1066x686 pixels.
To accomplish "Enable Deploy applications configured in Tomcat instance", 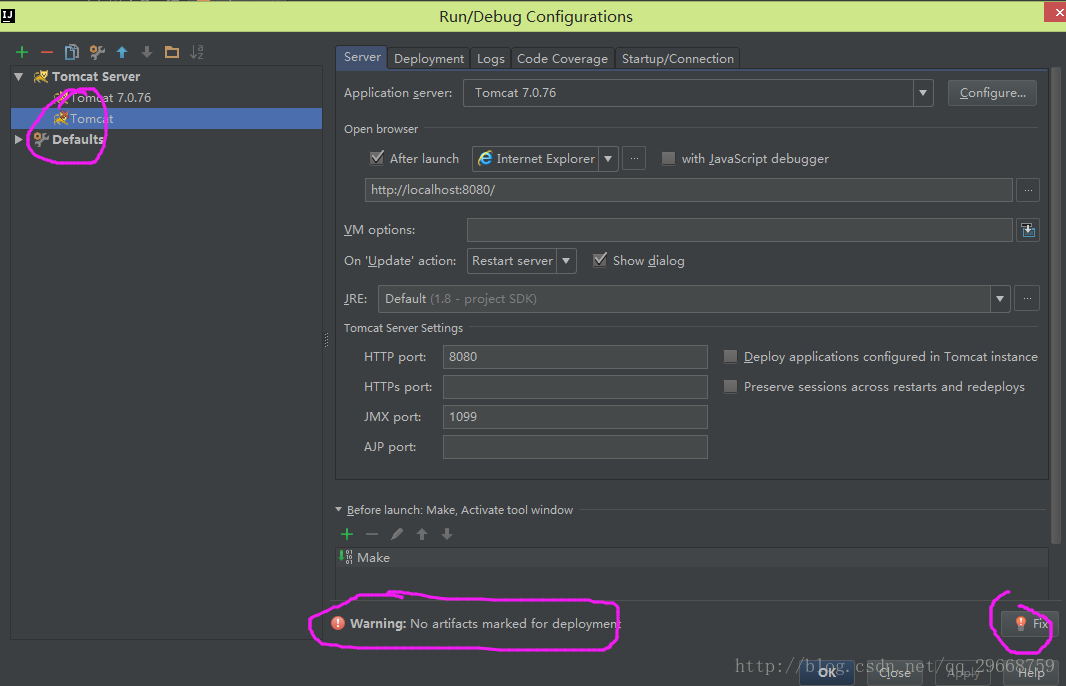I will 730,356.
